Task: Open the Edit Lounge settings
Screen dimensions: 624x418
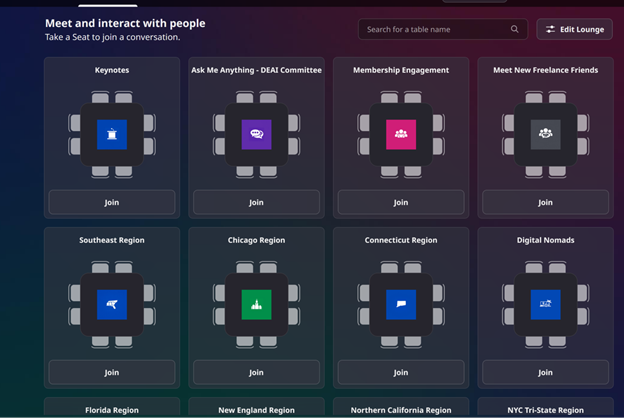Action: click(x=575, y=30)
